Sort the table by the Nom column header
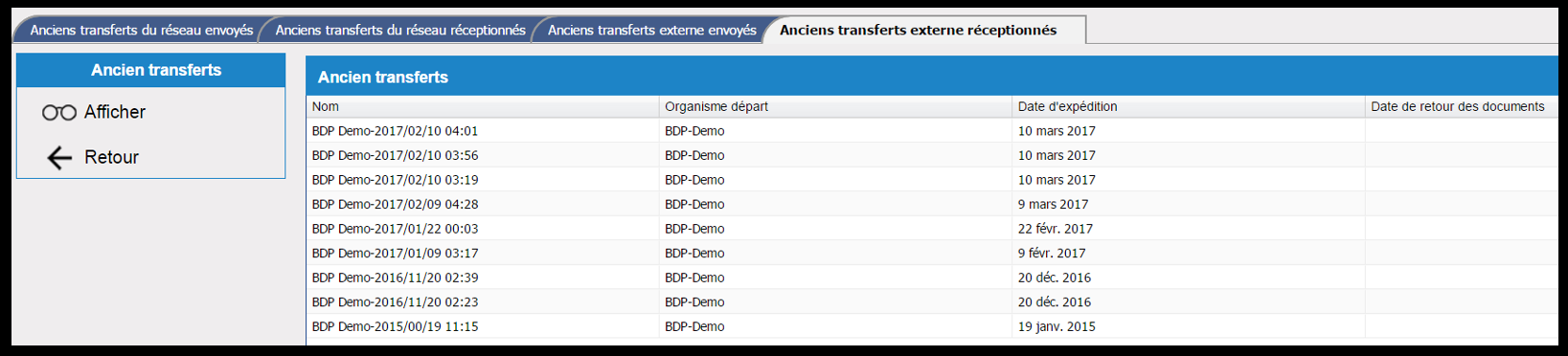1568x356 pixels. (x=483, y=106)
